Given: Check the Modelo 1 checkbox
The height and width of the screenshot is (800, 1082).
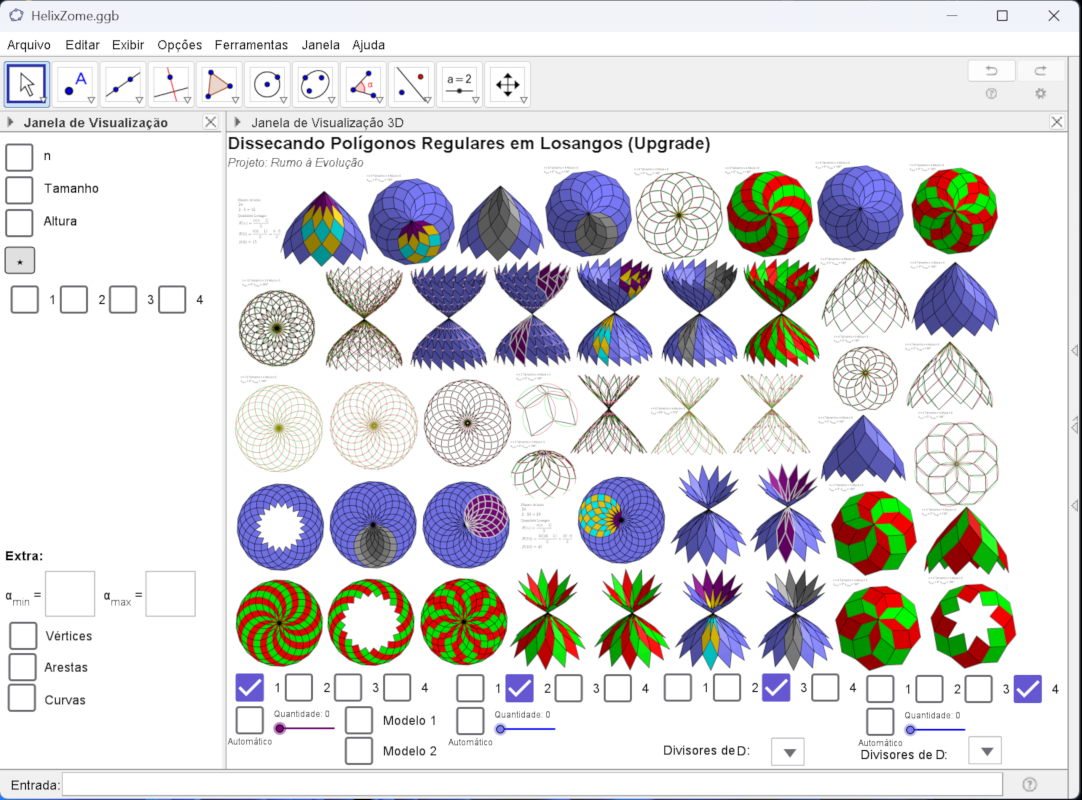Looking at the screenshot, I should coord(359,720).
